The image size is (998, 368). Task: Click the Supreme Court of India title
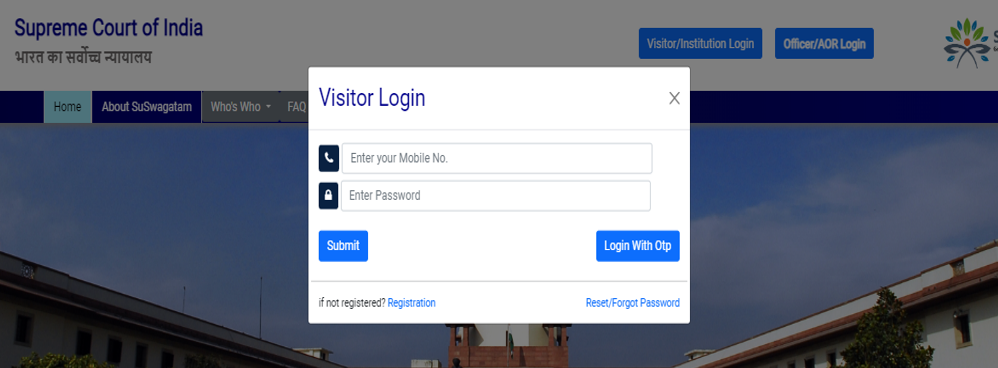click(109, 28)
